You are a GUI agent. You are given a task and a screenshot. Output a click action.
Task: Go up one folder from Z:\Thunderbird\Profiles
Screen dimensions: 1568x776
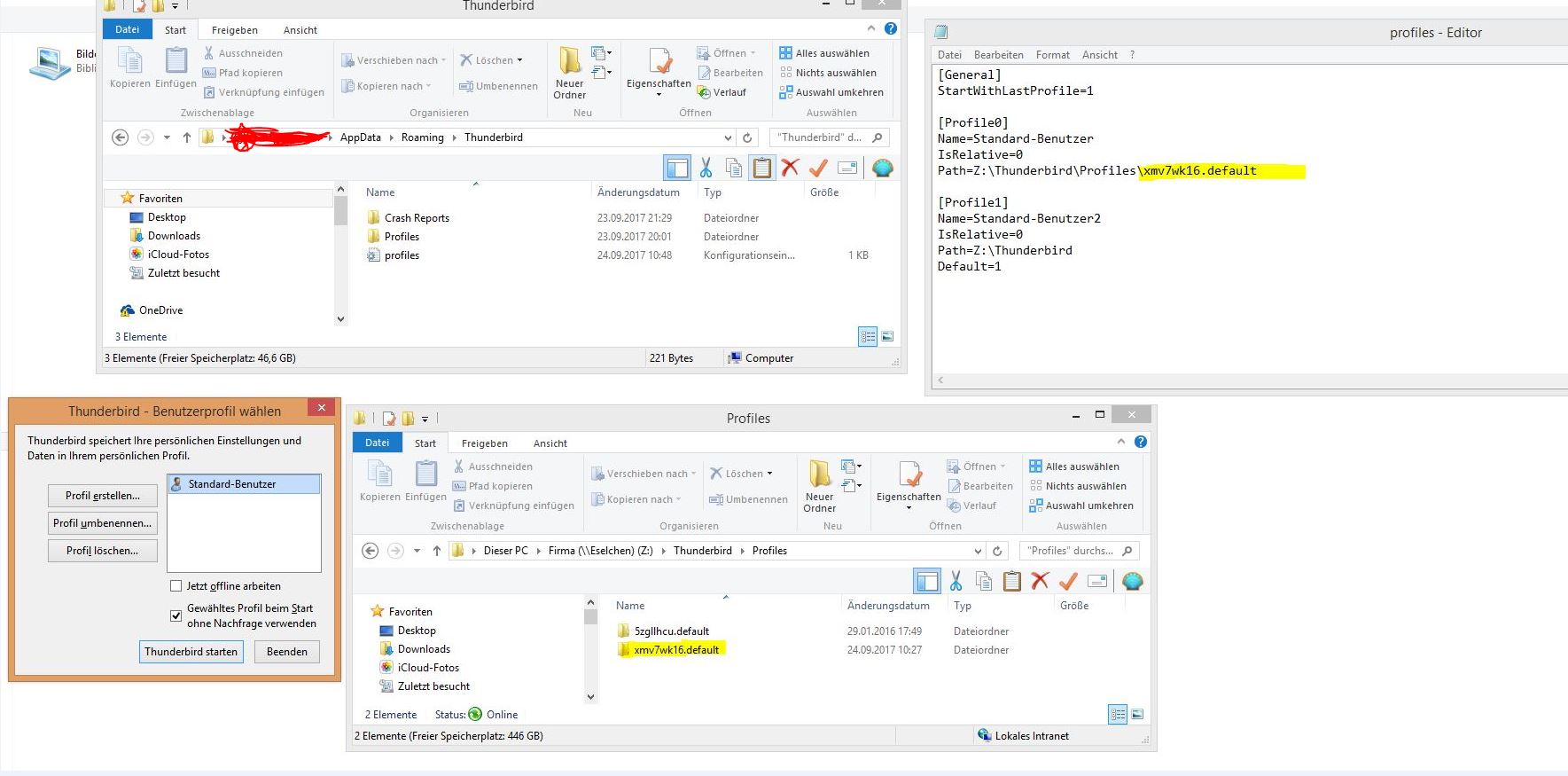[437, 551]
